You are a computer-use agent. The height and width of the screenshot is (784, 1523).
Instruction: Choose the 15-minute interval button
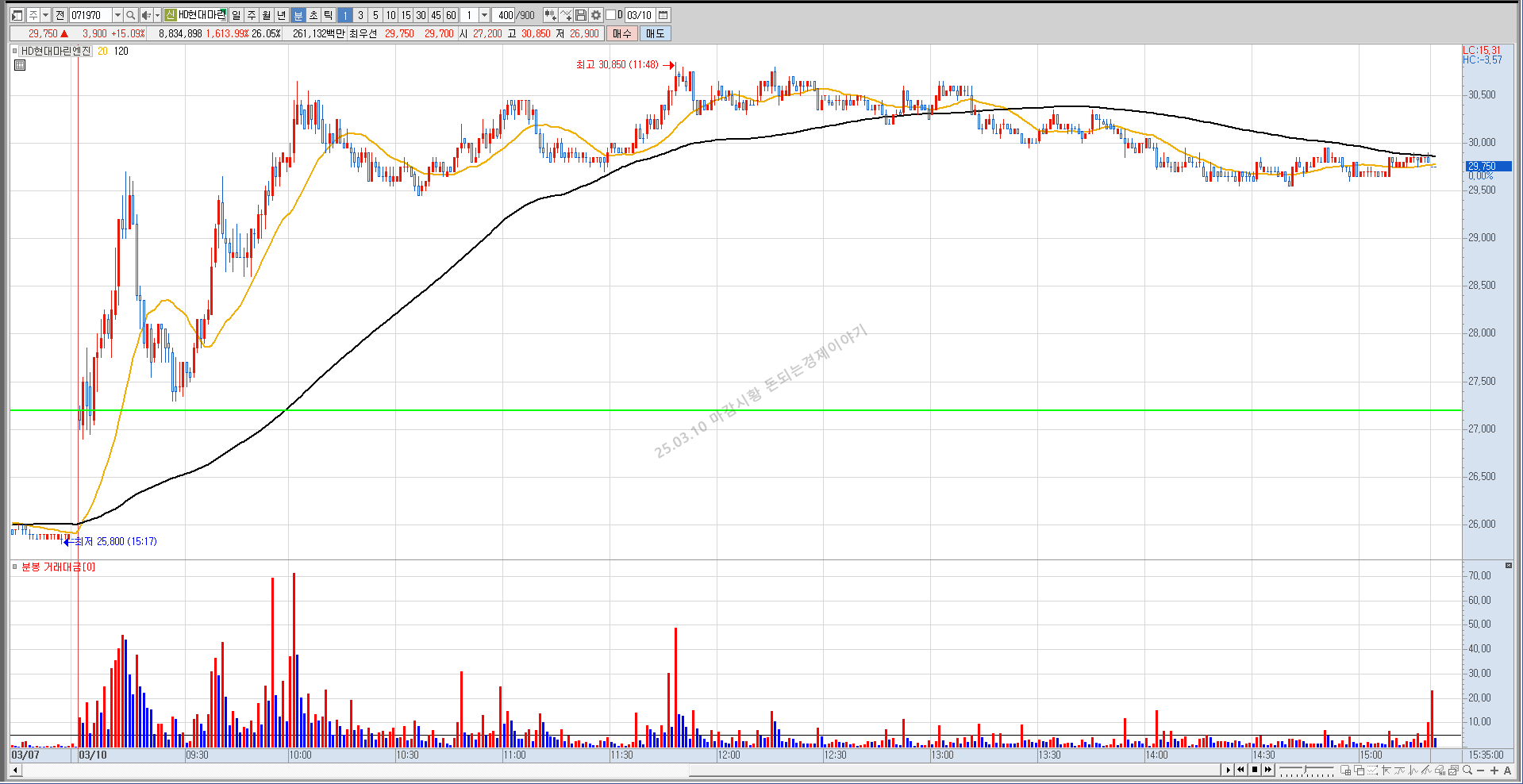(406, 15)
